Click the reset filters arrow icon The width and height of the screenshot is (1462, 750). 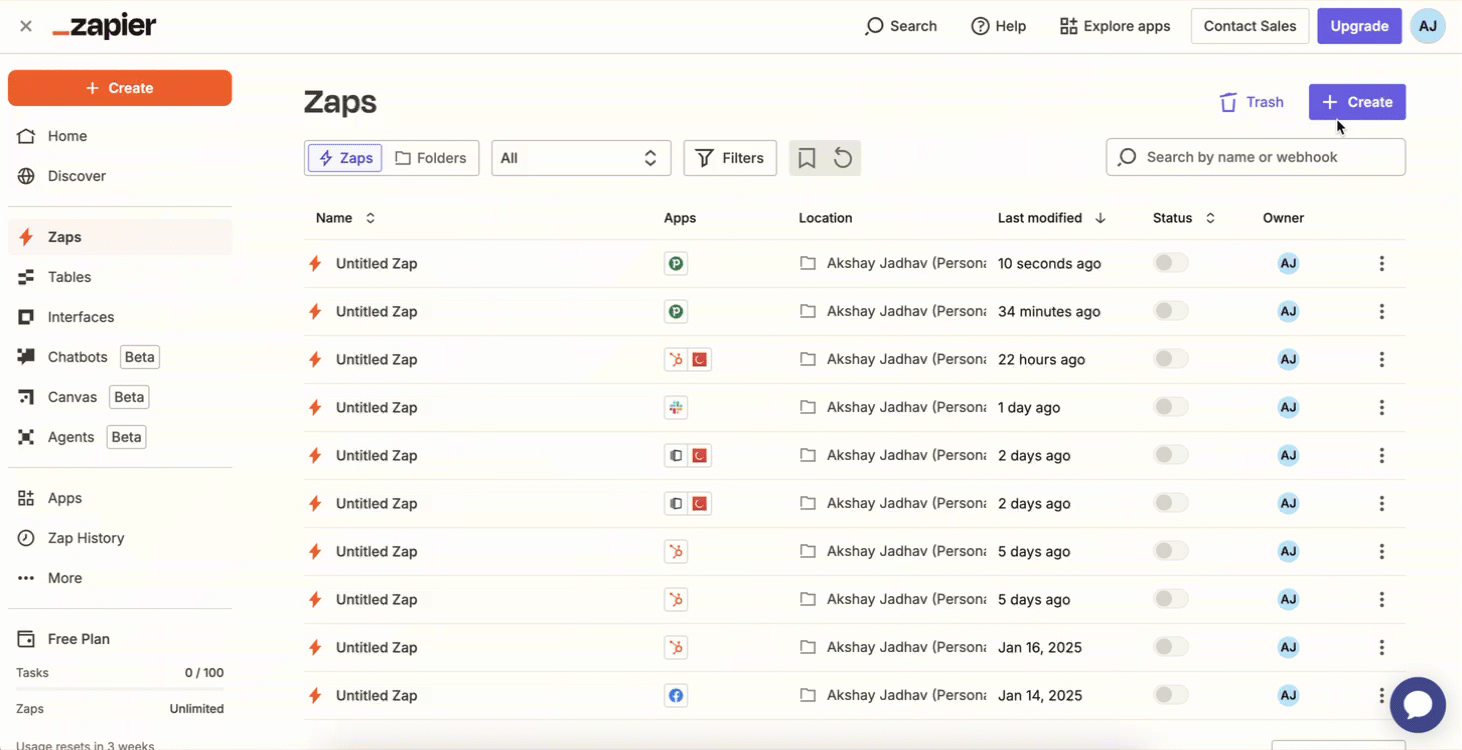[x=843, y=158]
